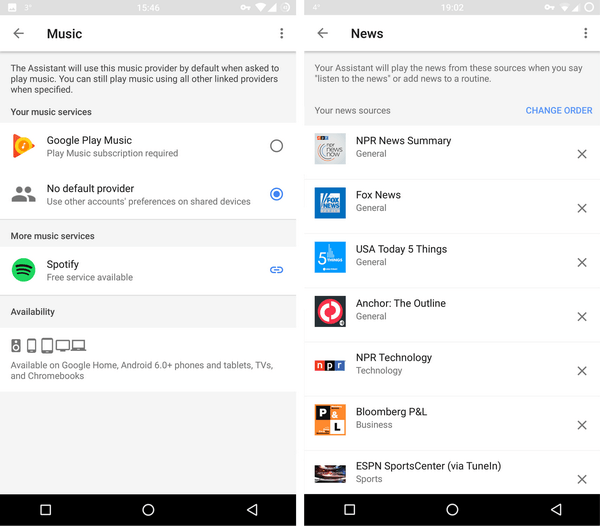Select Google Play Music radio button
Screen dimensions: 600x526
pyautogui.click(x=276, y=146)
